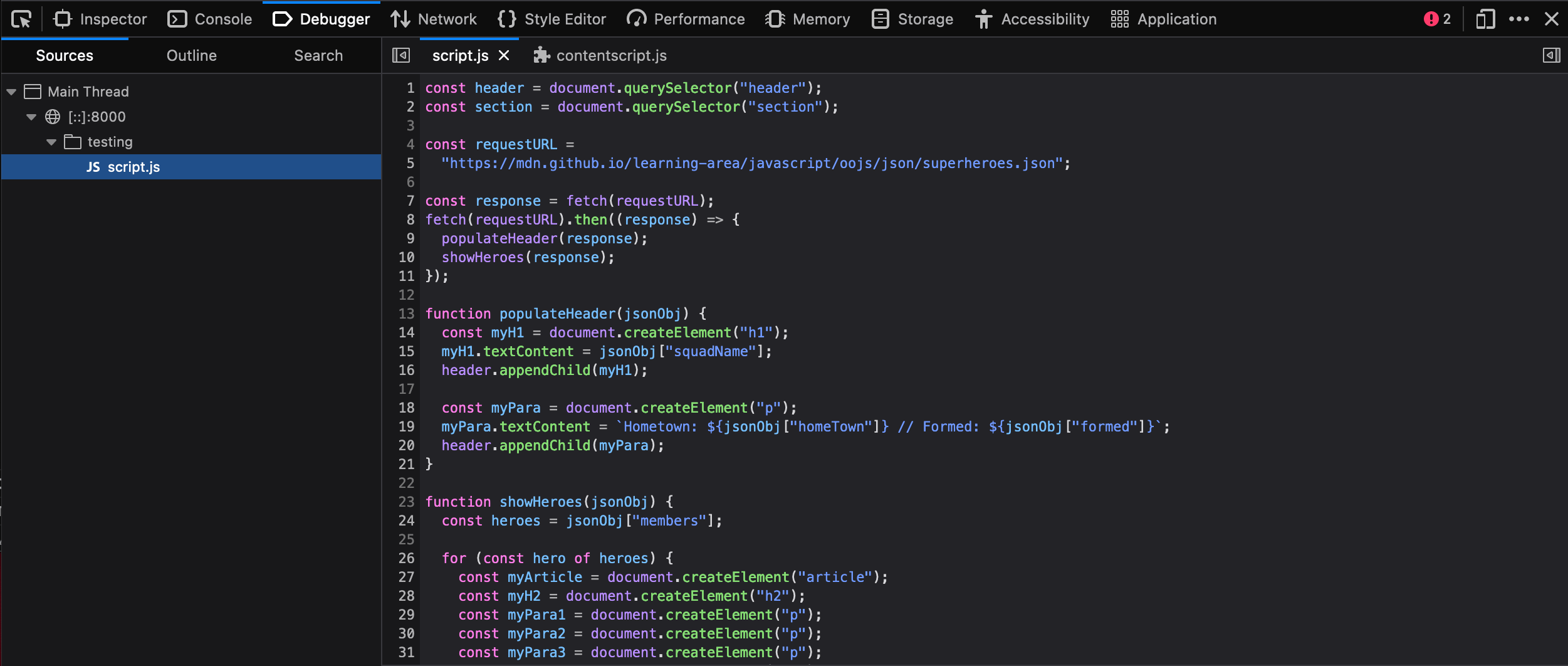Close the script.js editor tab
The width and height of the screenshot is (1568, 666).
[505, 55]
